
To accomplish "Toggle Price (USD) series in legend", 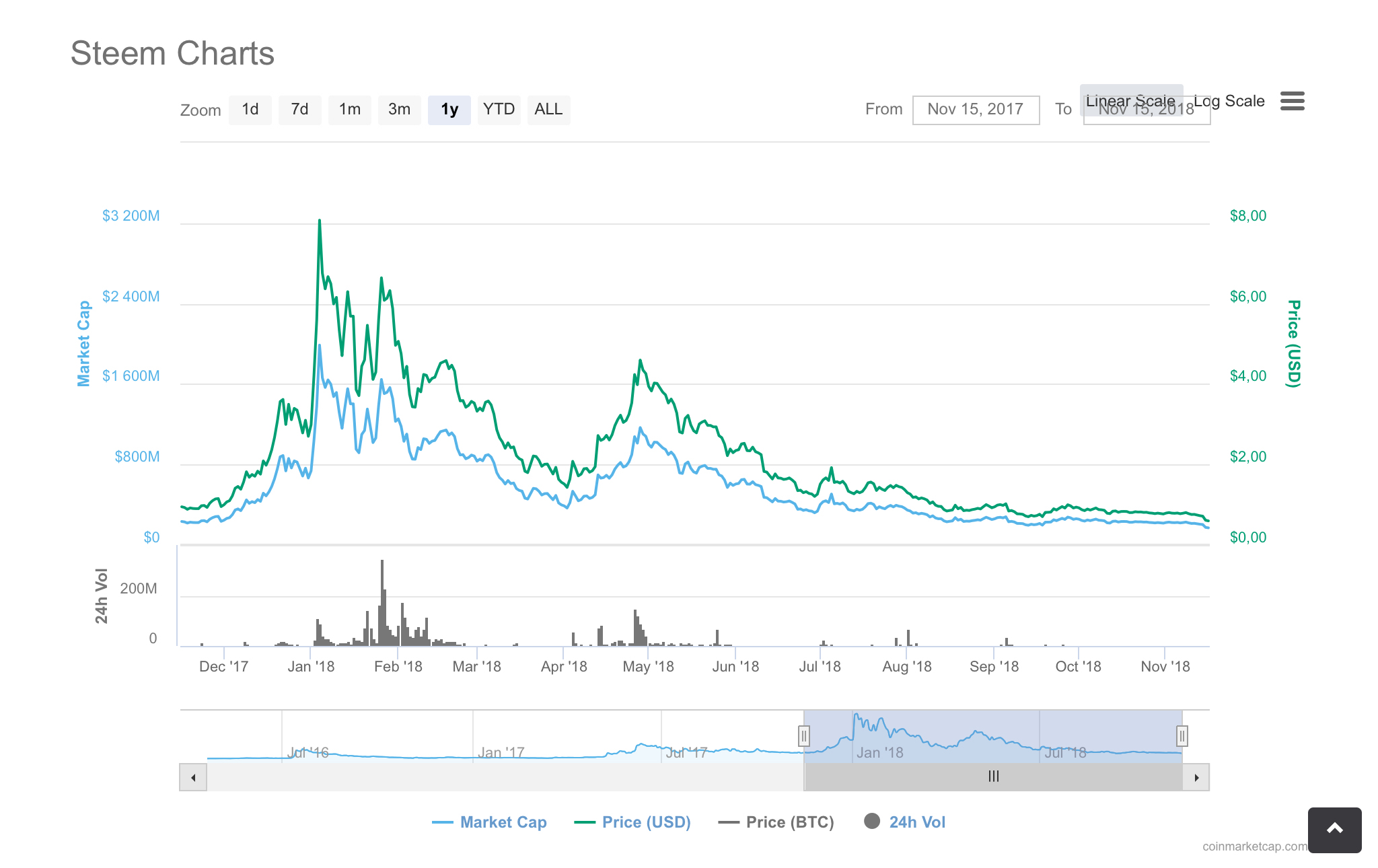I will click(632, 822).
